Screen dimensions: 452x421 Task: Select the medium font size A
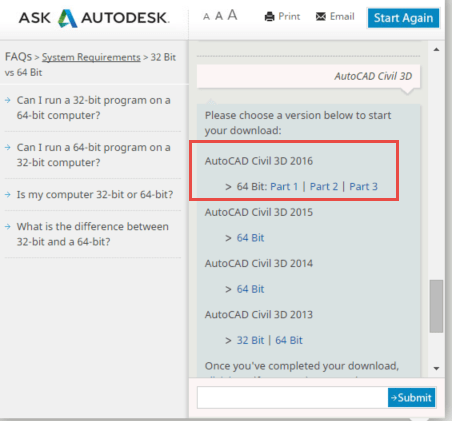219,16
